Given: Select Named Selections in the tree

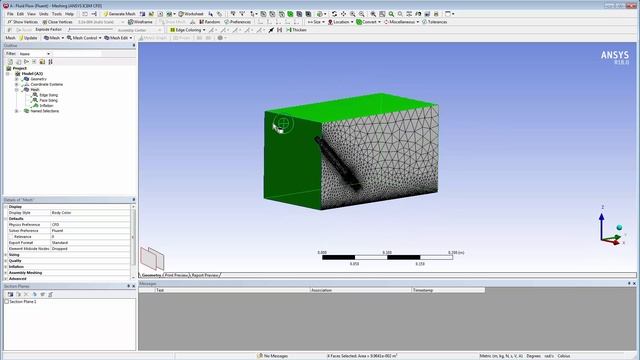Looking at the screenshot, I should 44,111.
